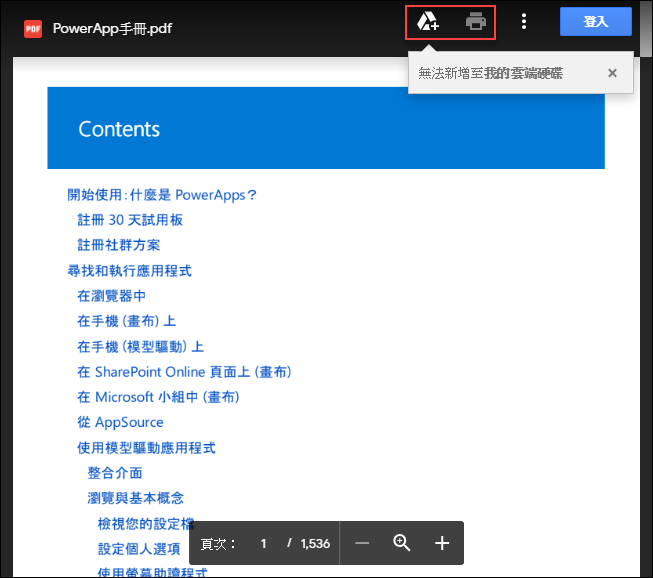Click the printer icon to print PDF
This screenshot has width=653, height=578.
(x=476, y=21)
